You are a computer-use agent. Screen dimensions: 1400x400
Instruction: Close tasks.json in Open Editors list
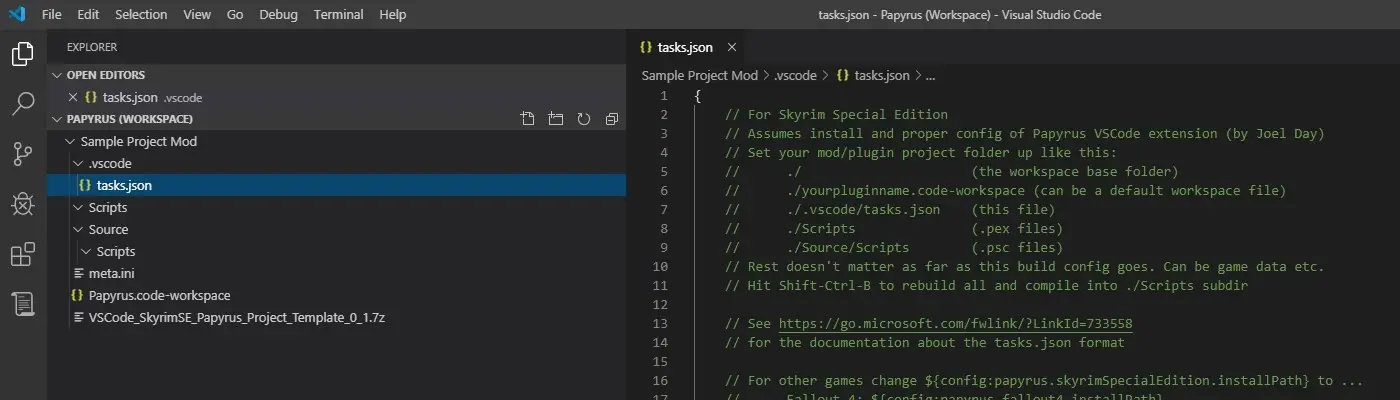72,97
